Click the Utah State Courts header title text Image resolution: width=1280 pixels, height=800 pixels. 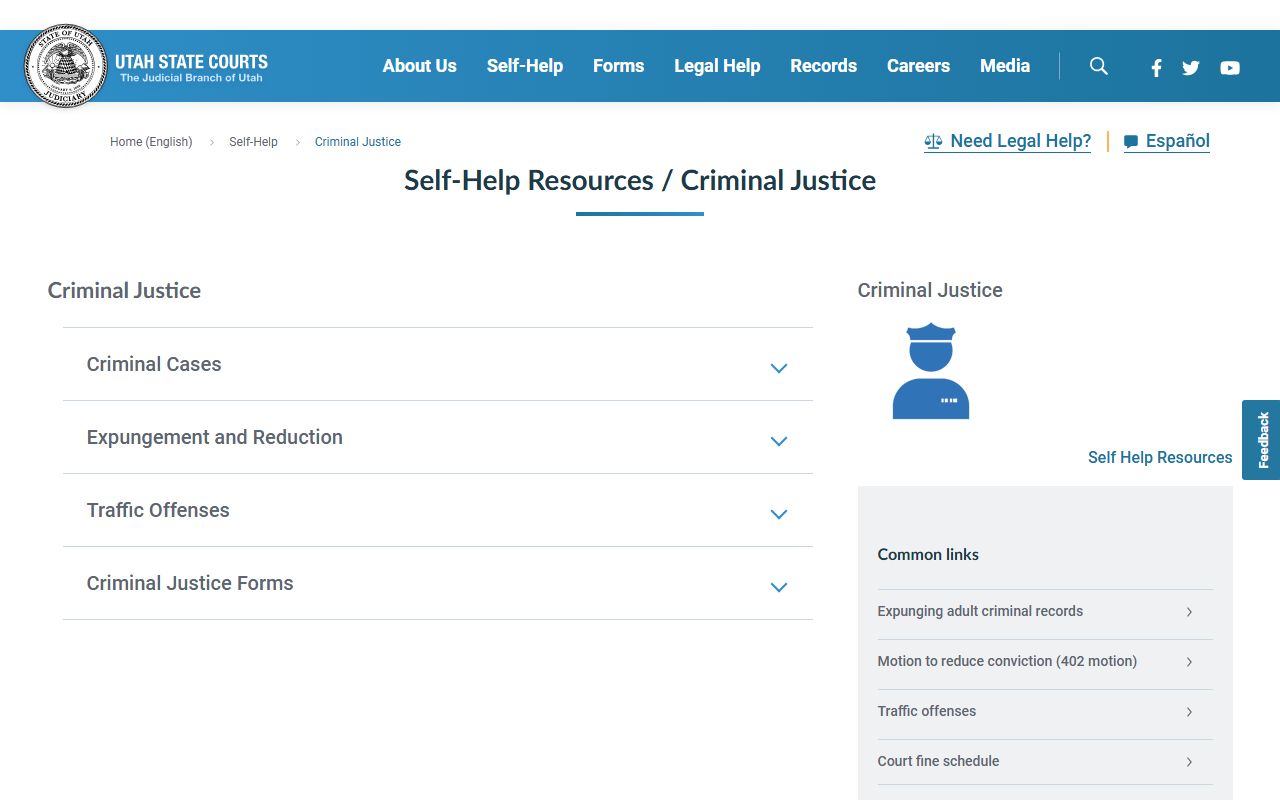coord(191,61)
